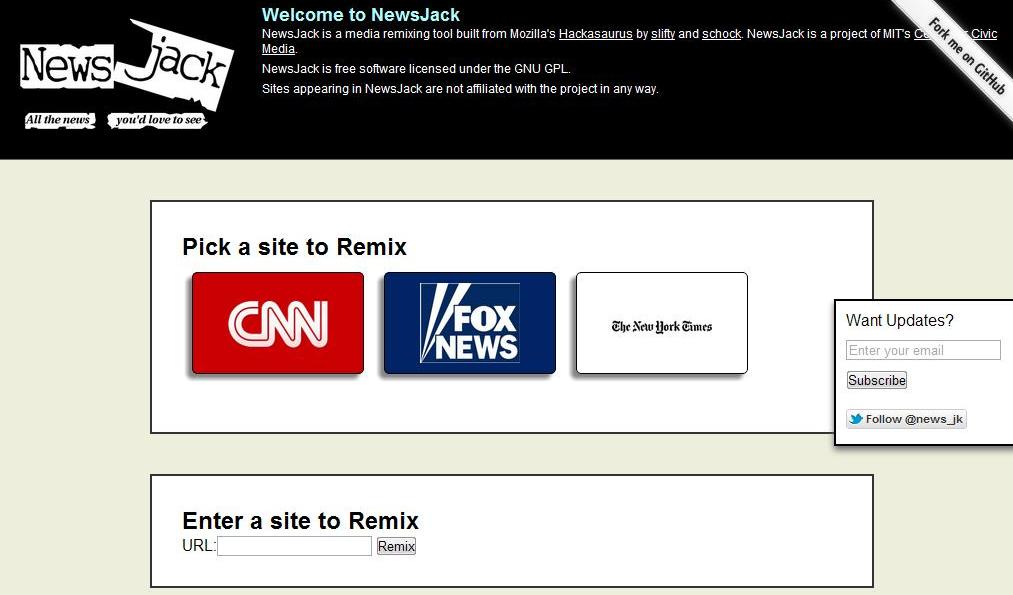Focus the 'Enter your email' field
1013x595 pixels.
point(923,350)
